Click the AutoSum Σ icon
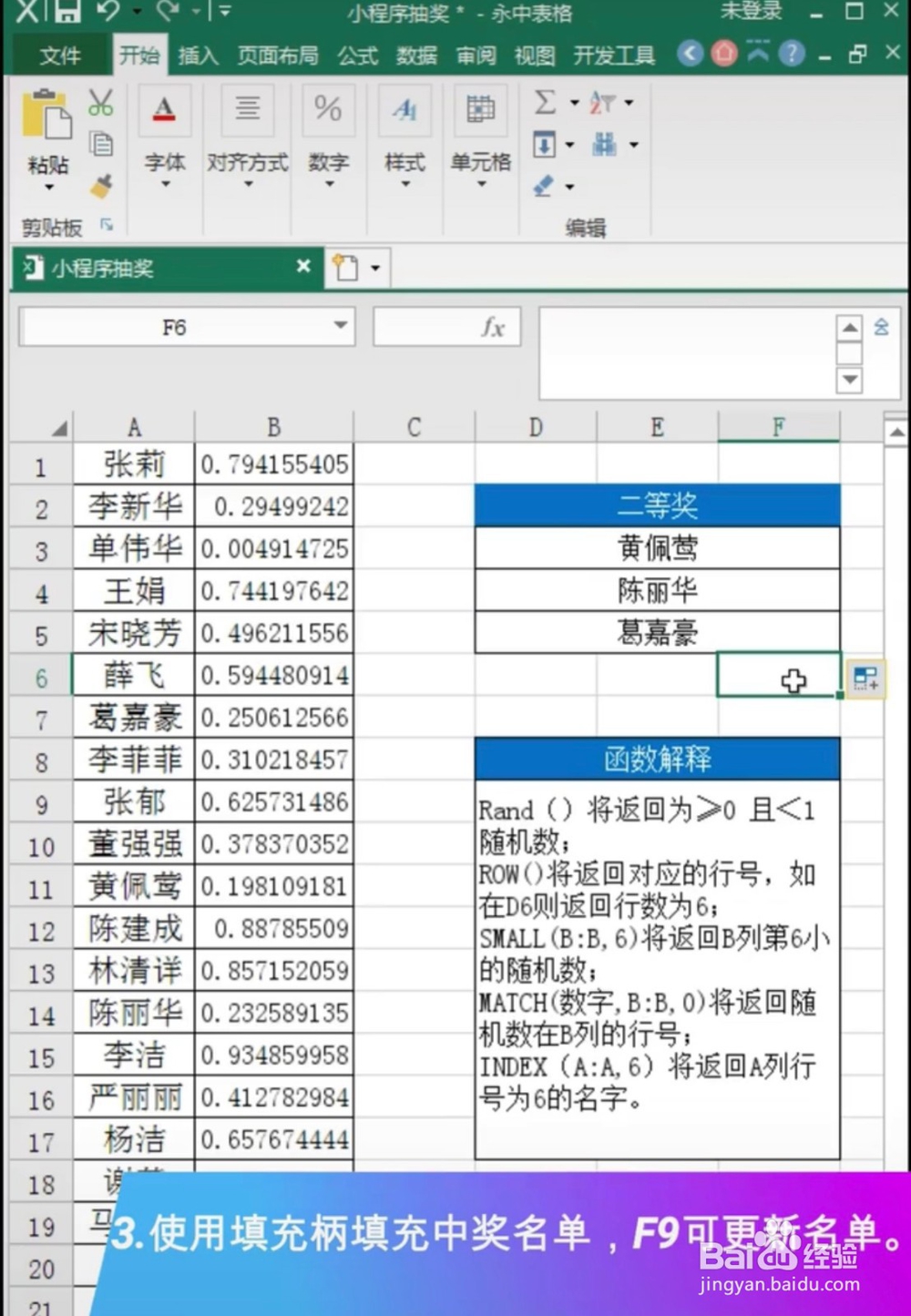The image size is (911, 1316). point(547,103)
